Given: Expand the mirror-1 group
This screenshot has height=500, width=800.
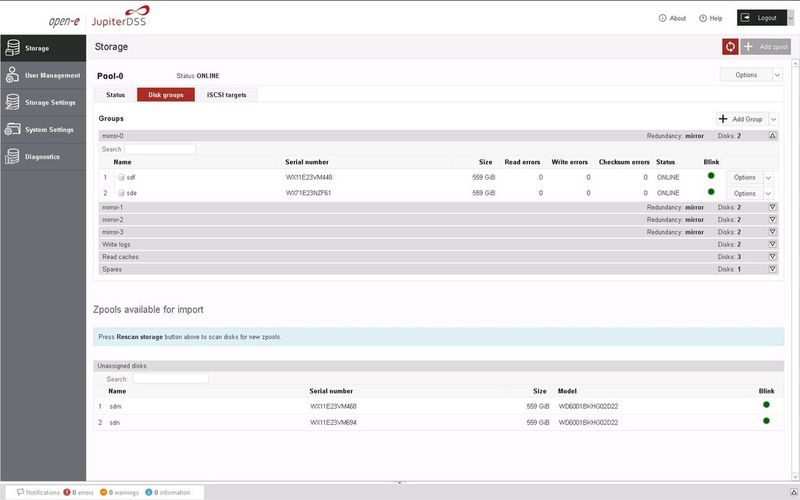Looking at the screenshot, I should click(772, 207).
